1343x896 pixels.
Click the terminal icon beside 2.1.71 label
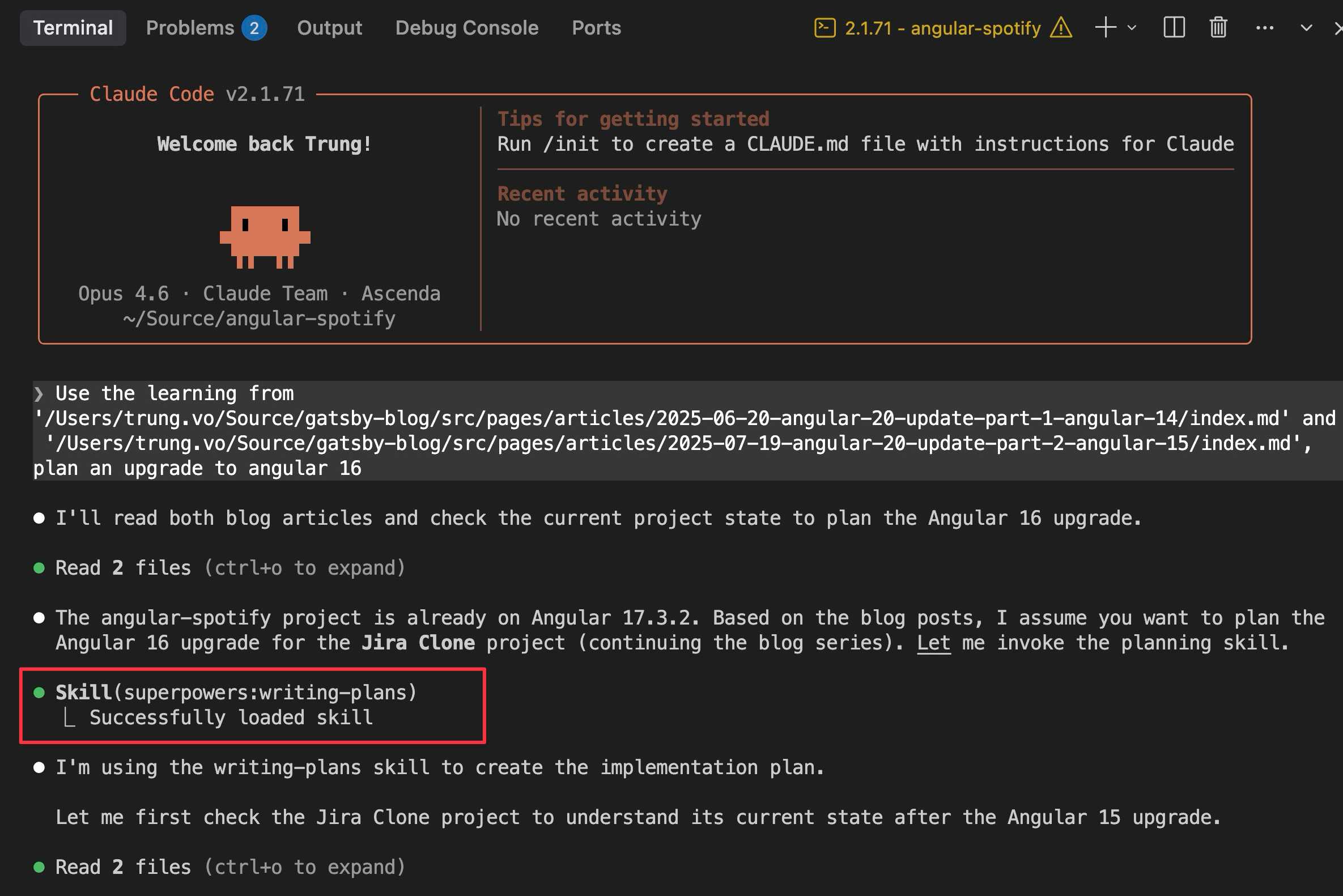[824, 27]
